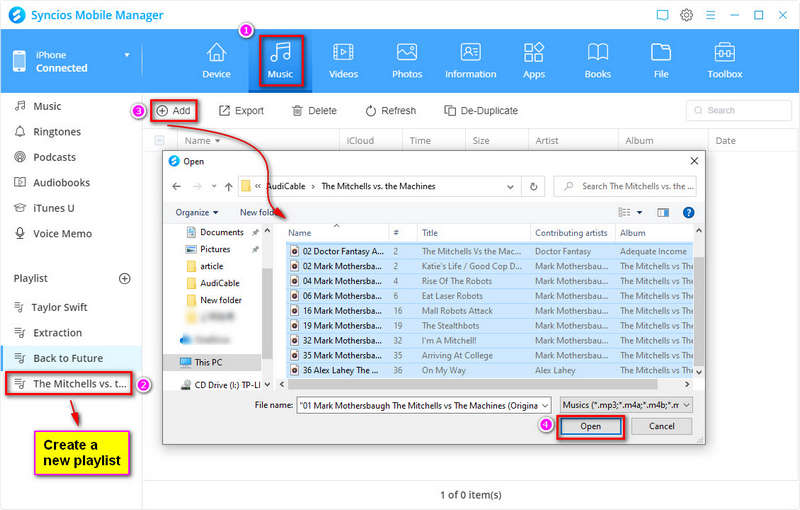This screenshot has height=510, width=800.
Task: Refresh the music list
Action: pos(390,111)
